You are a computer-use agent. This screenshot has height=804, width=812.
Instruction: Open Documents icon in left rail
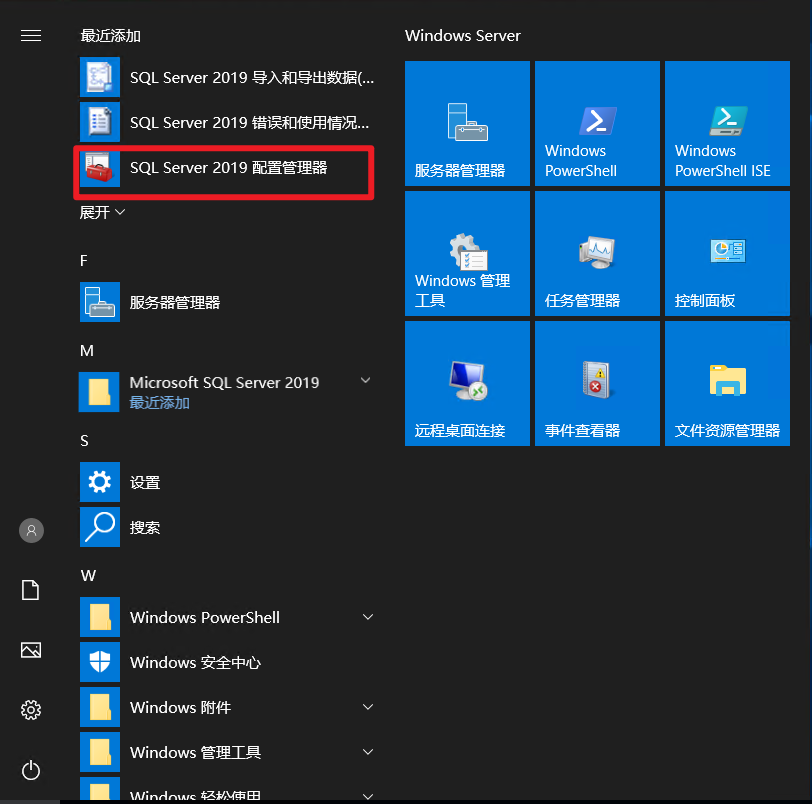31,590
